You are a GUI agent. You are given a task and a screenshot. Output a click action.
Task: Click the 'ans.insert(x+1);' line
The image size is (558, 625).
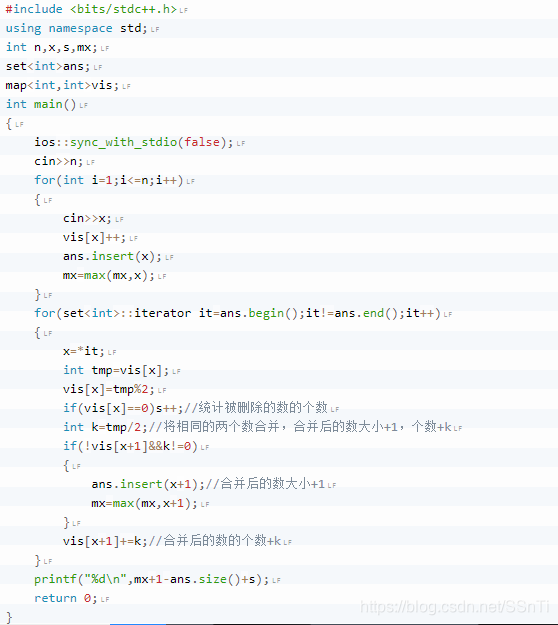(x=208, y=484)
